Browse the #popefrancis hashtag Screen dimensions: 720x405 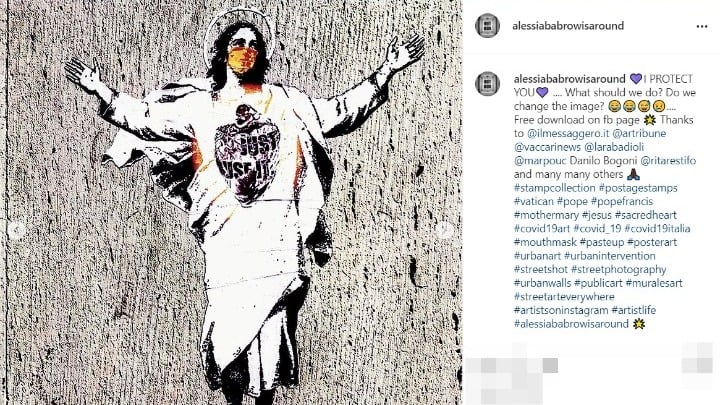(x=622, y=202)
